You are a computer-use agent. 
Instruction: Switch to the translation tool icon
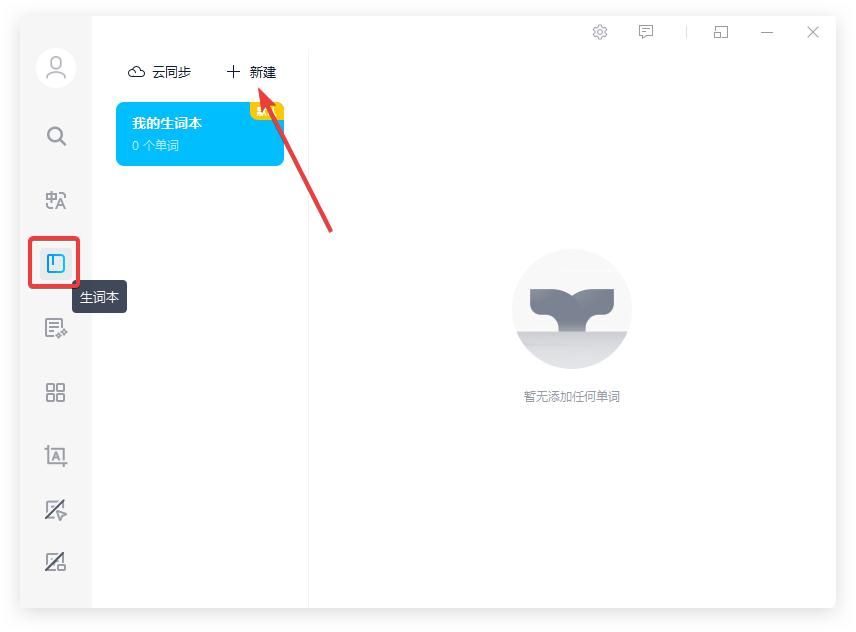click(56, 200)
